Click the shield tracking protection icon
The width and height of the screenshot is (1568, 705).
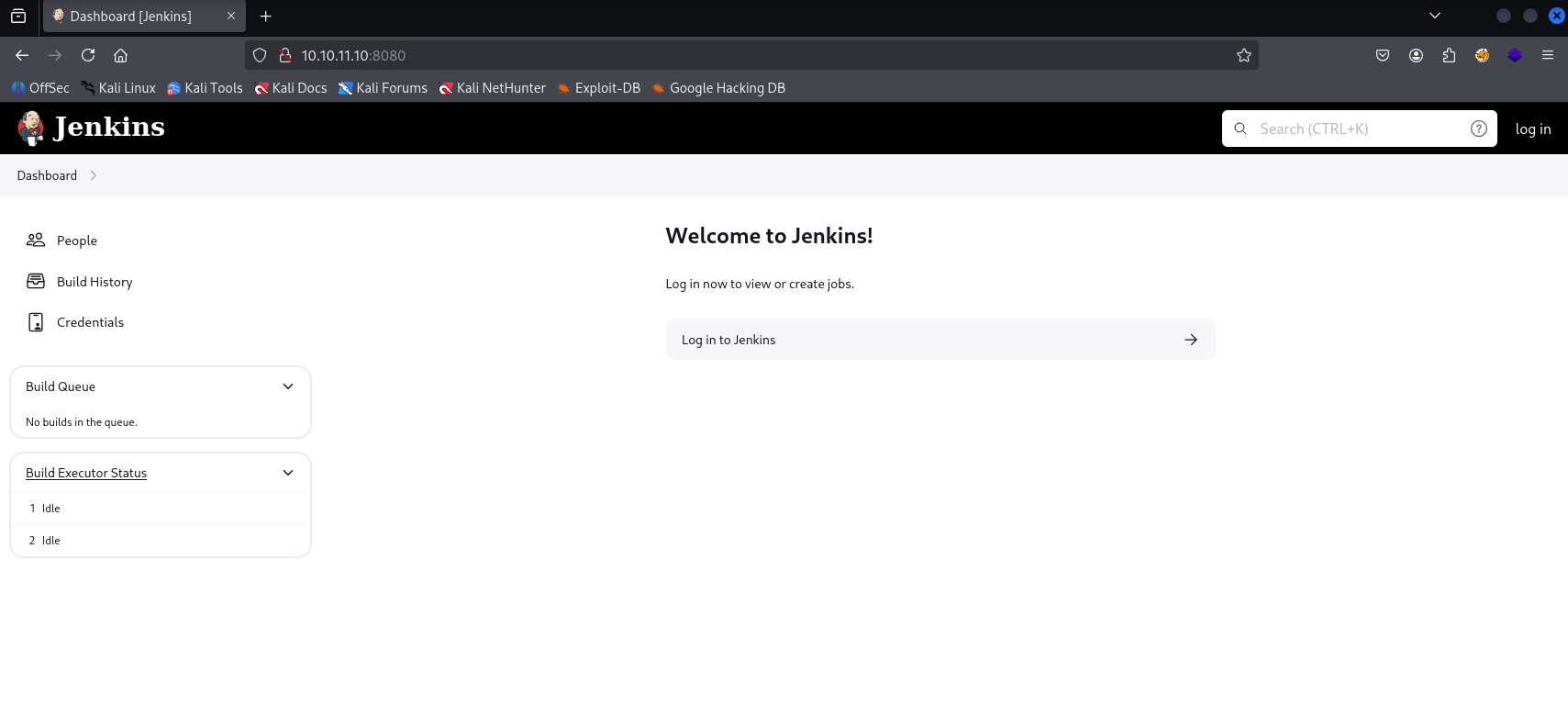coord(260,55)
